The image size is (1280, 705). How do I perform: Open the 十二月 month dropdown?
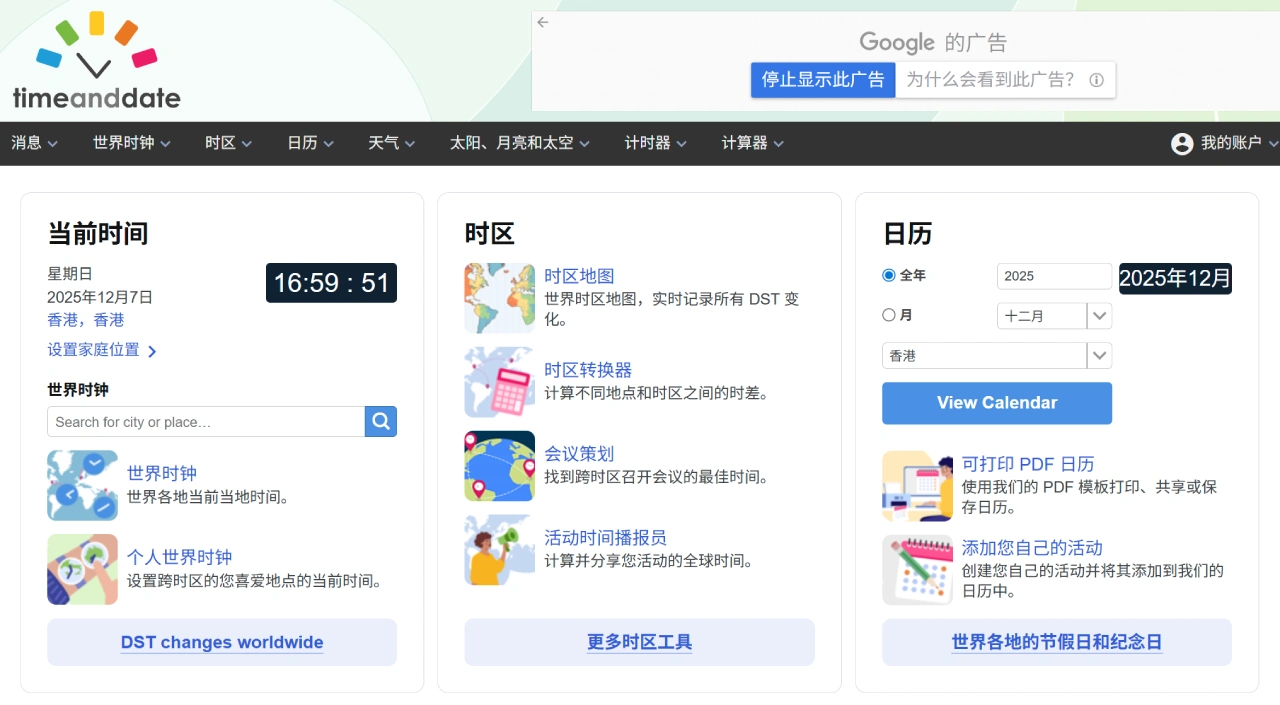pos(1054,316)
